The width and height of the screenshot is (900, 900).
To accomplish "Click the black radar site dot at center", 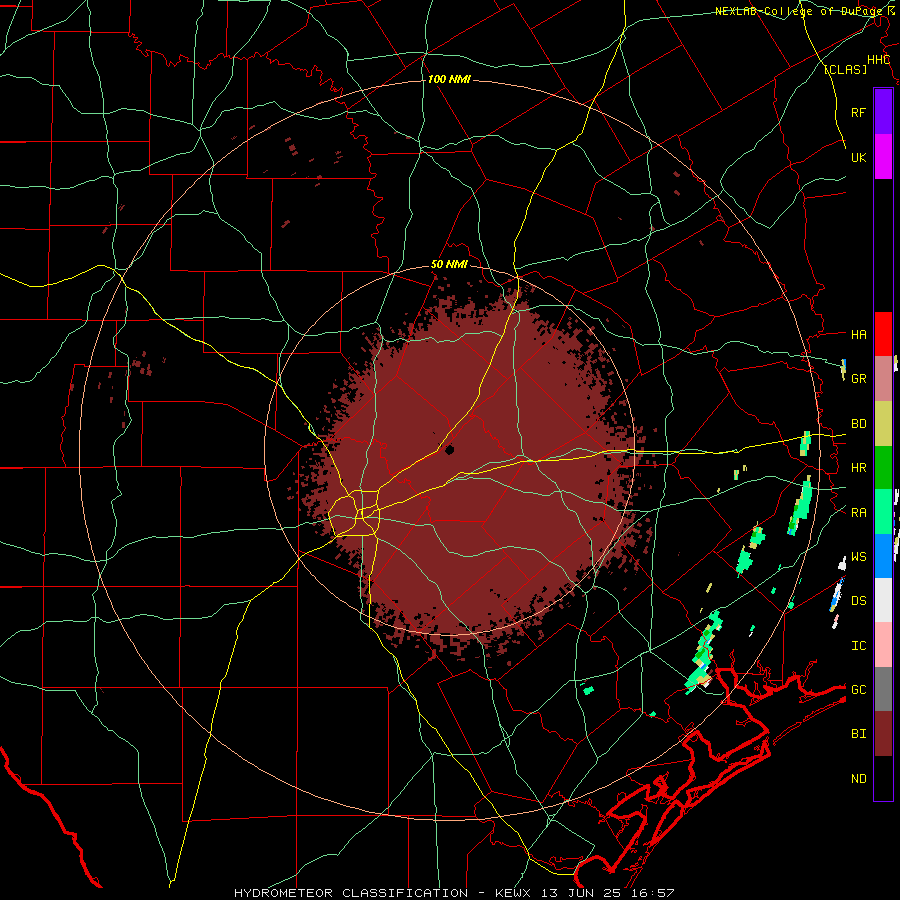I will coord(449,450).
